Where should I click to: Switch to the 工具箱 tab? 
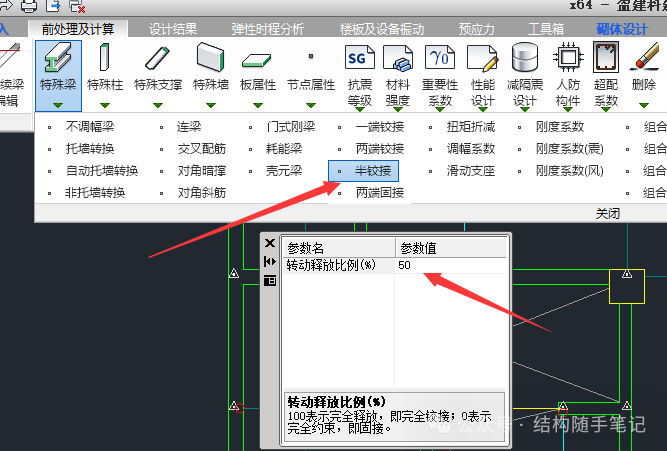(546, 29)
